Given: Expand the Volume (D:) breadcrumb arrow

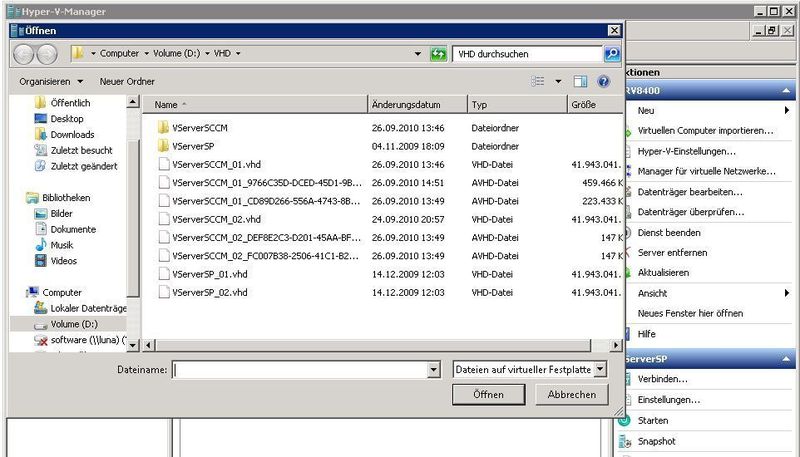Looking at the screenshot, I should 208,53.
